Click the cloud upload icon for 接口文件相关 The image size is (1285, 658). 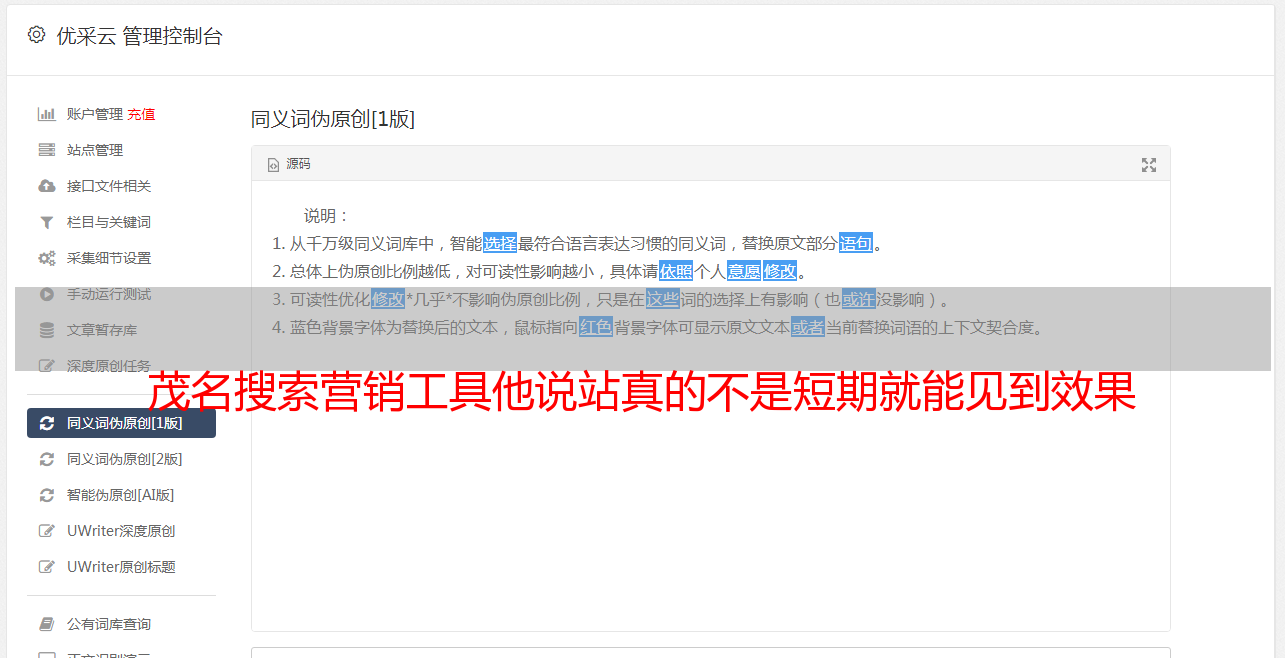point(46,186)
